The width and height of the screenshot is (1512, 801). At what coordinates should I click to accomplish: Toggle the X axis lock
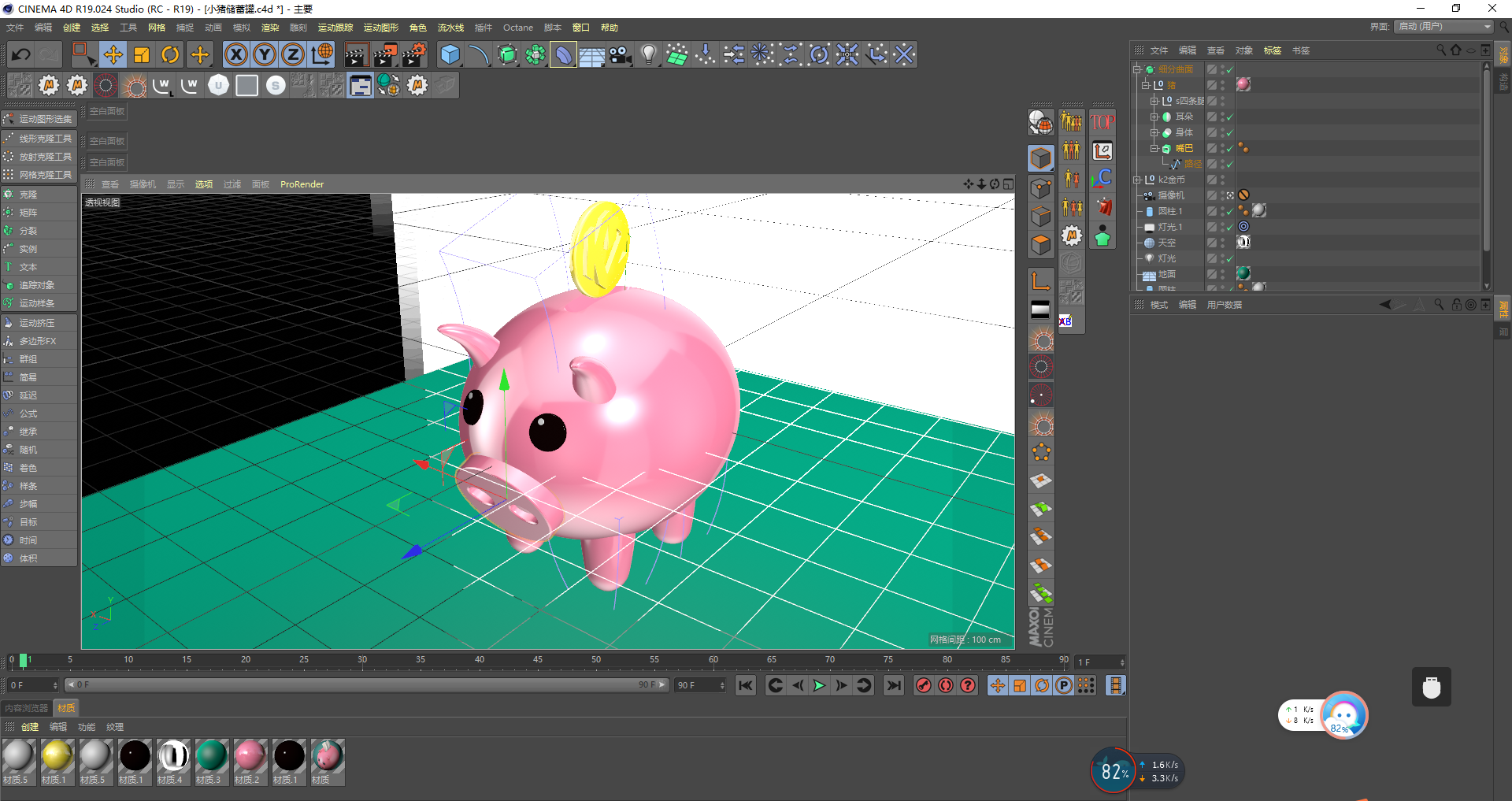coord(235,54)
